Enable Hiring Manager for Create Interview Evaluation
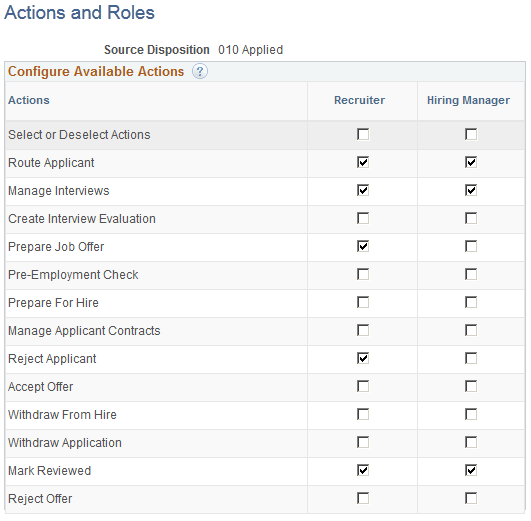This screenshot has width=531, height=521. coord(471,218)
